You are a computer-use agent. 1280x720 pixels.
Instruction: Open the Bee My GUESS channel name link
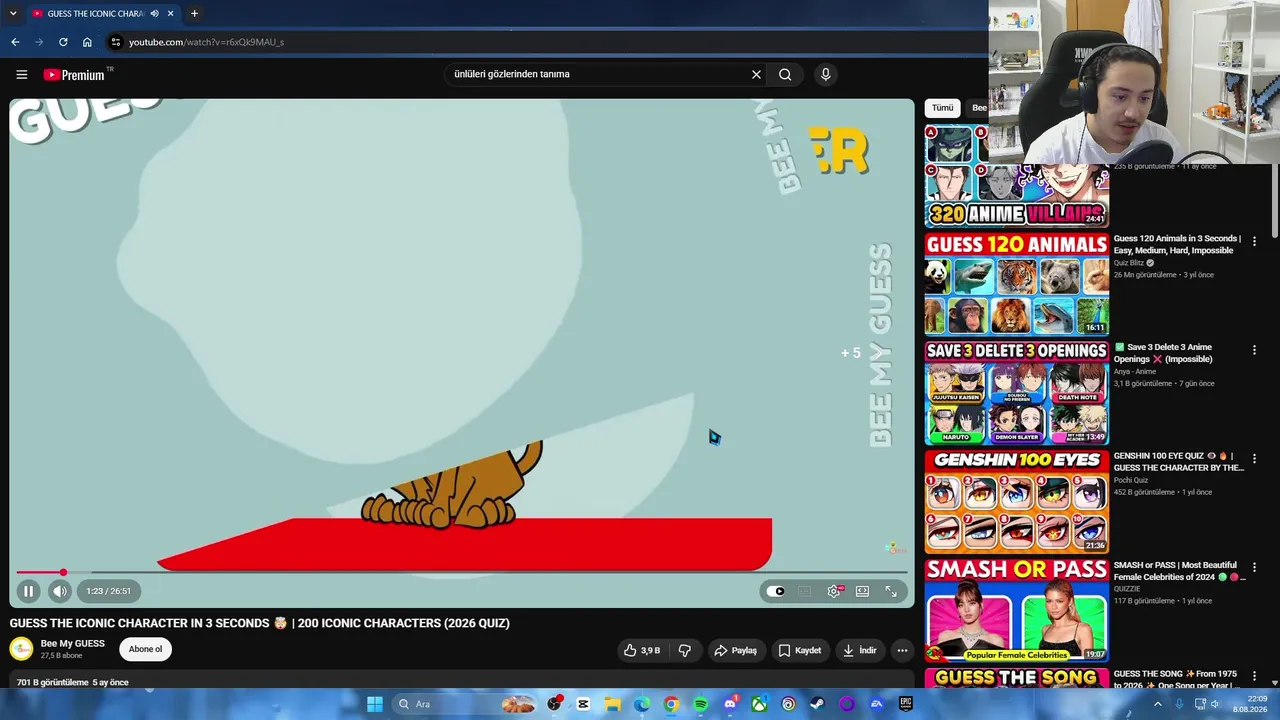click(73, 644)
